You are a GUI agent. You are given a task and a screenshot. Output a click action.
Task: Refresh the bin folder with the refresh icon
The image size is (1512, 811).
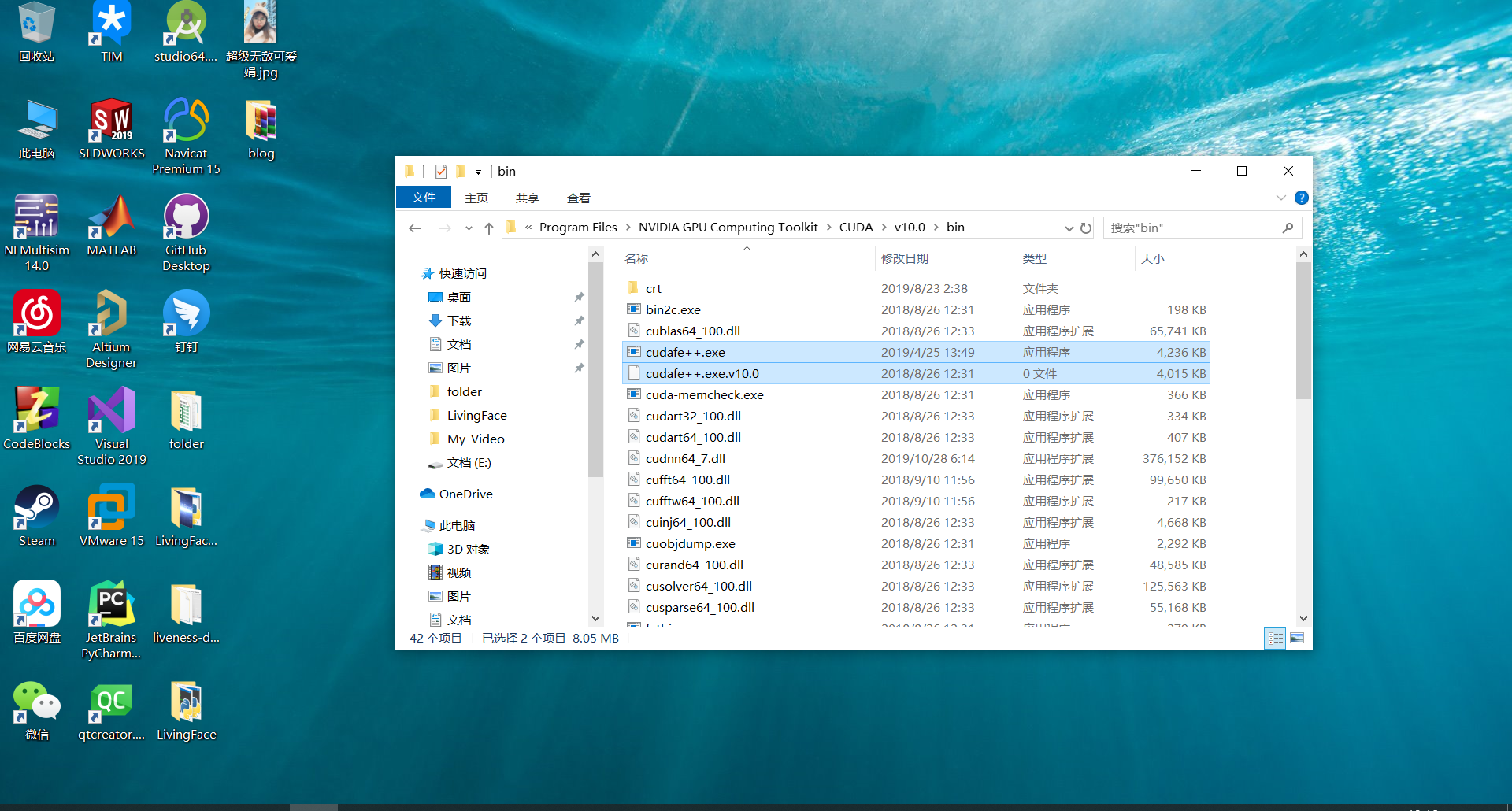[x=1086, y=228]
